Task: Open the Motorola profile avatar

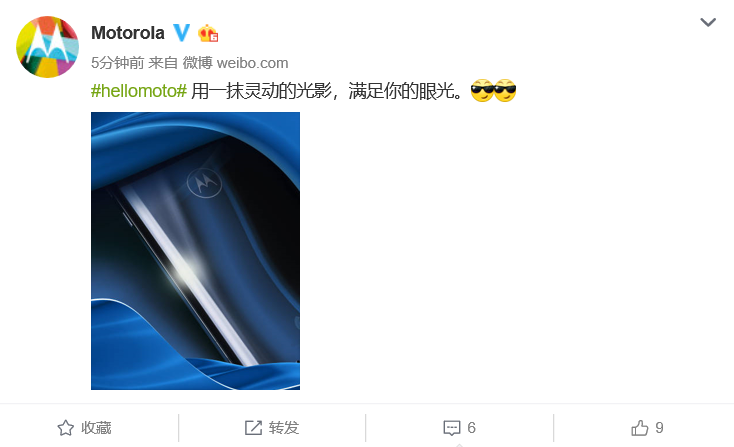Action: point(47,47)
